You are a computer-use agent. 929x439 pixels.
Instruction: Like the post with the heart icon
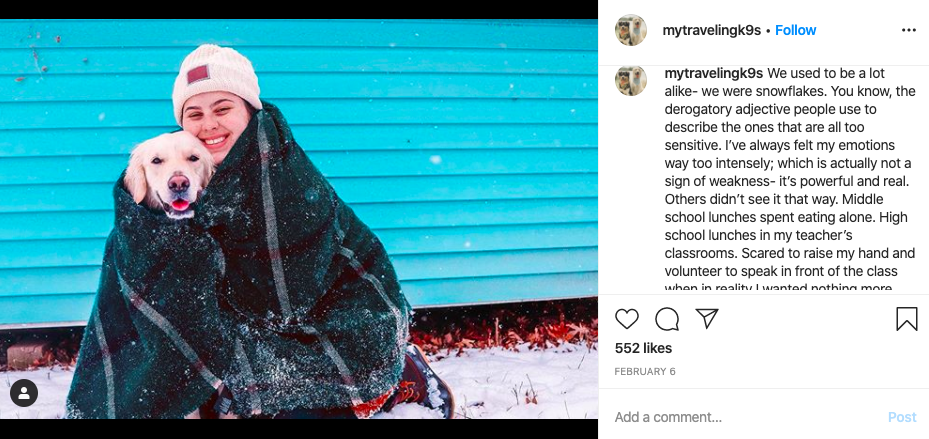(626, 319)
